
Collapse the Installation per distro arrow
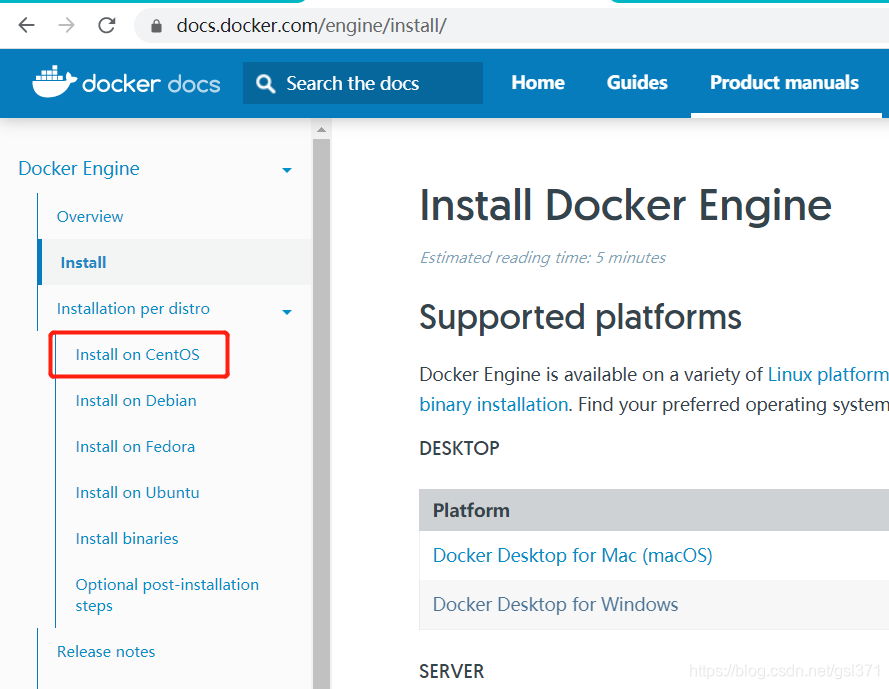(x=287, y=312)
